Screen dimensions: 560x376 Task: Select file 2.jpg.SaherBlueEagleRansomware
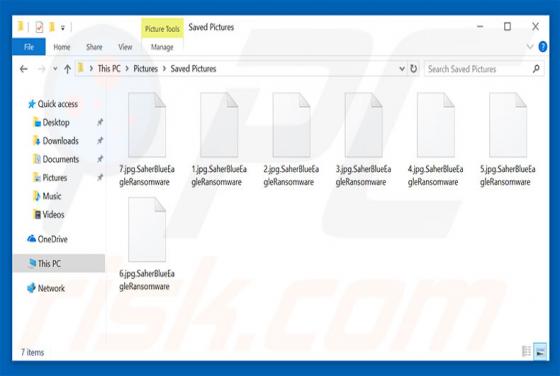tap(291, 140)
